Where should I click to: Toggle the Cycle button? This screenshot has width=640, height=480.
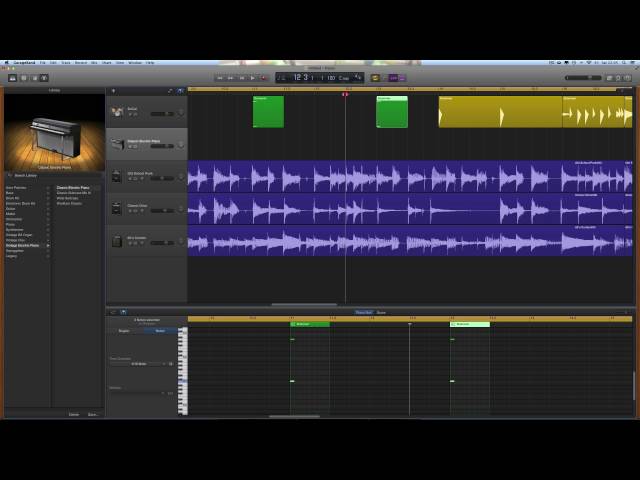tap(375, 78)
